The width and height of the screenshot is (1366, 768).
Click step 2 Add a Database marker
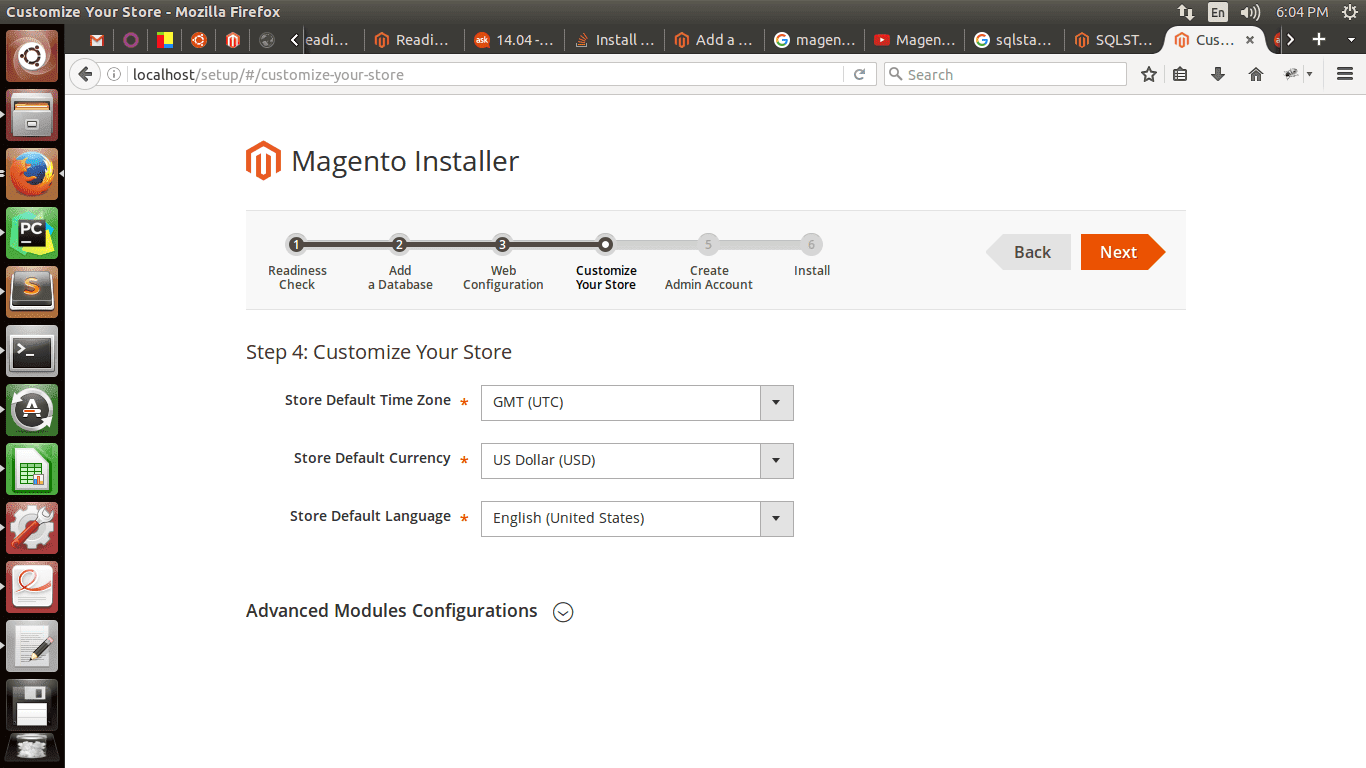(x=399, y=244)
